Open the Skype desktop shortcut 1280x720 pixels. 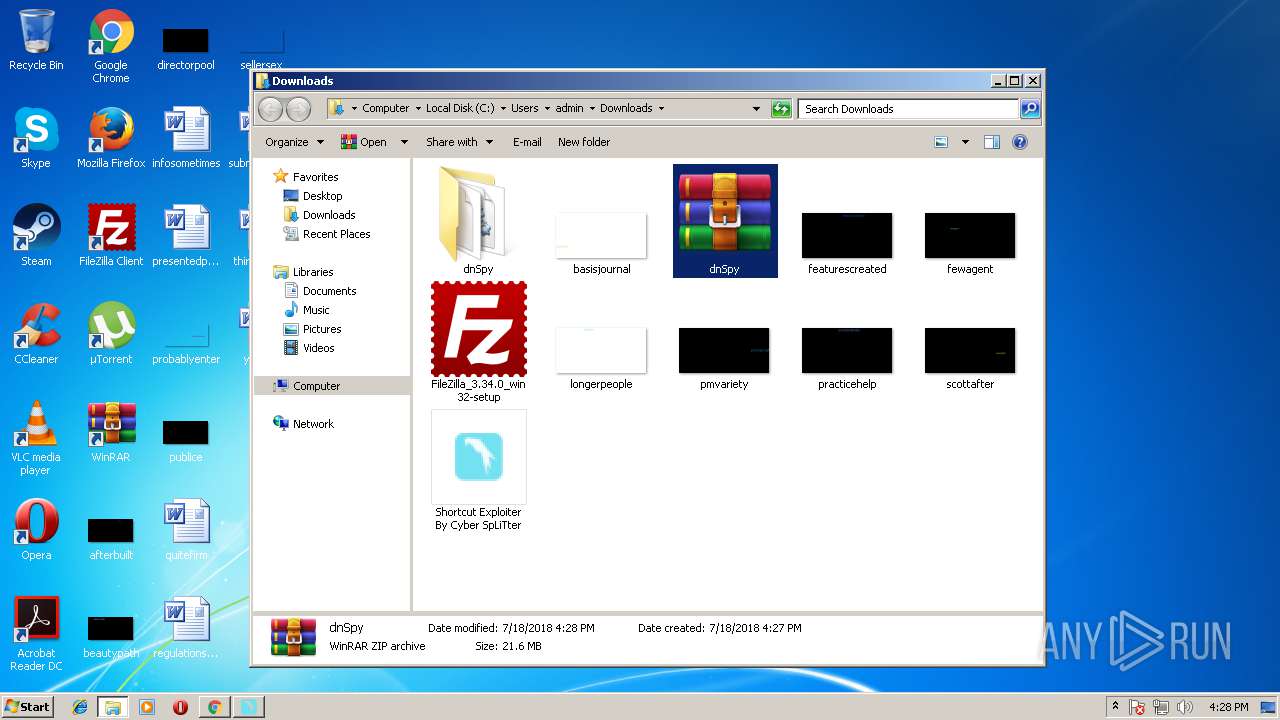click(x=36, y=138)
